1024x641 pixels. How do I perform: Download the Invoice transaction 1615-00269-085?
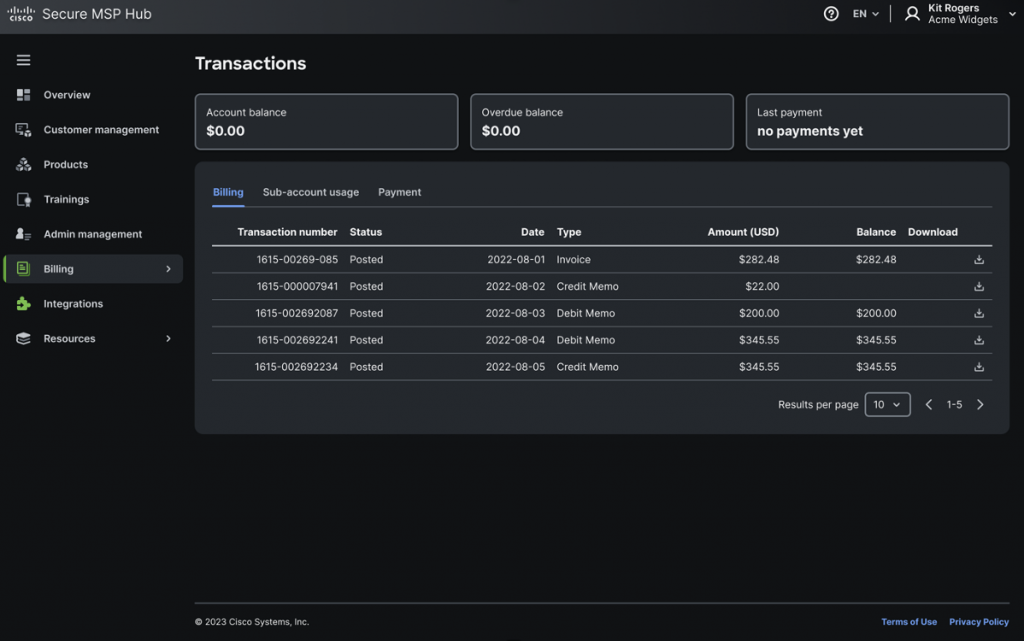(979, 260)
